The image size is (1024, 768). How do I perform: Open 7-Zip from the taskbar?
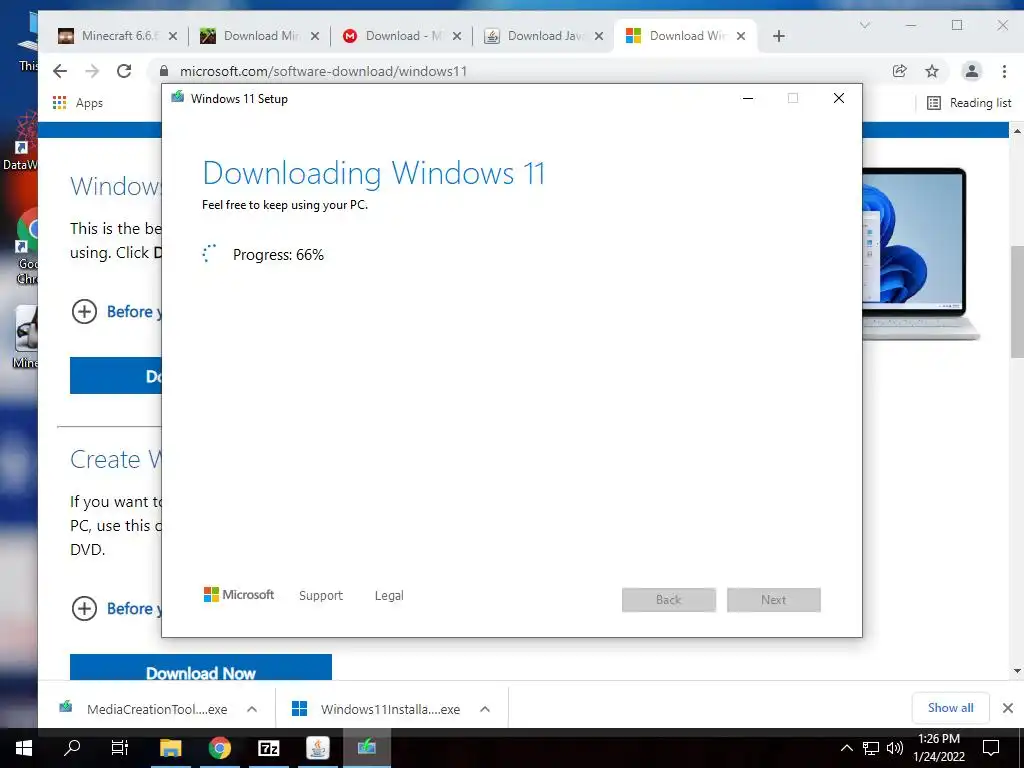pyautogui.click(x=268, y=748)
